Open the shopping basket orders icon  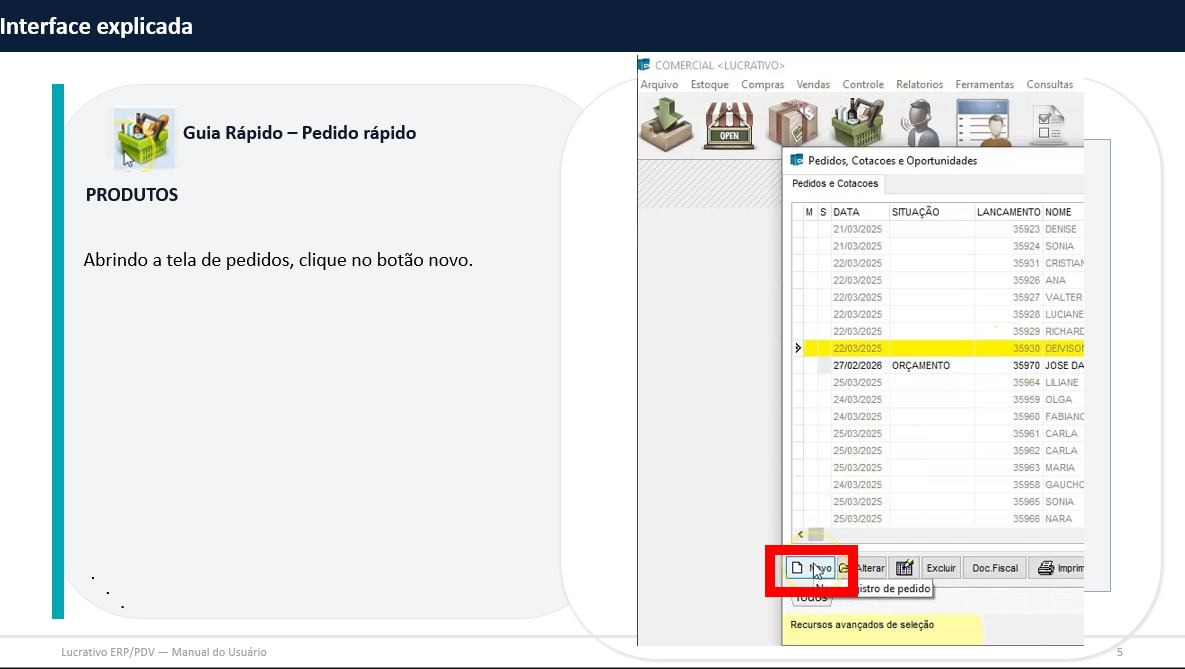857,122
